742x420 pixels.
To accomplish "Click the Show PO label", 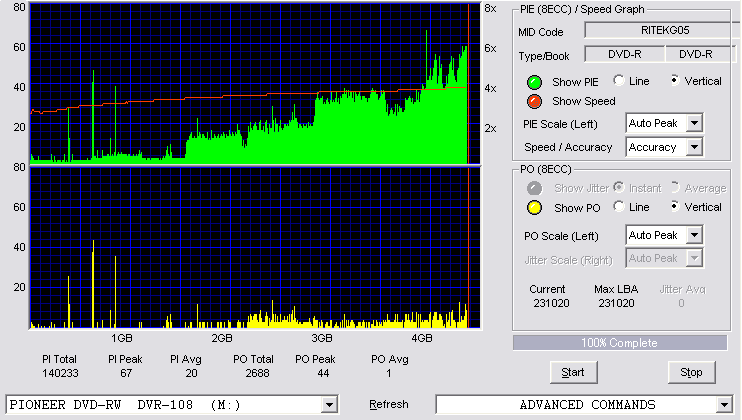I will (x=577, y=208).
